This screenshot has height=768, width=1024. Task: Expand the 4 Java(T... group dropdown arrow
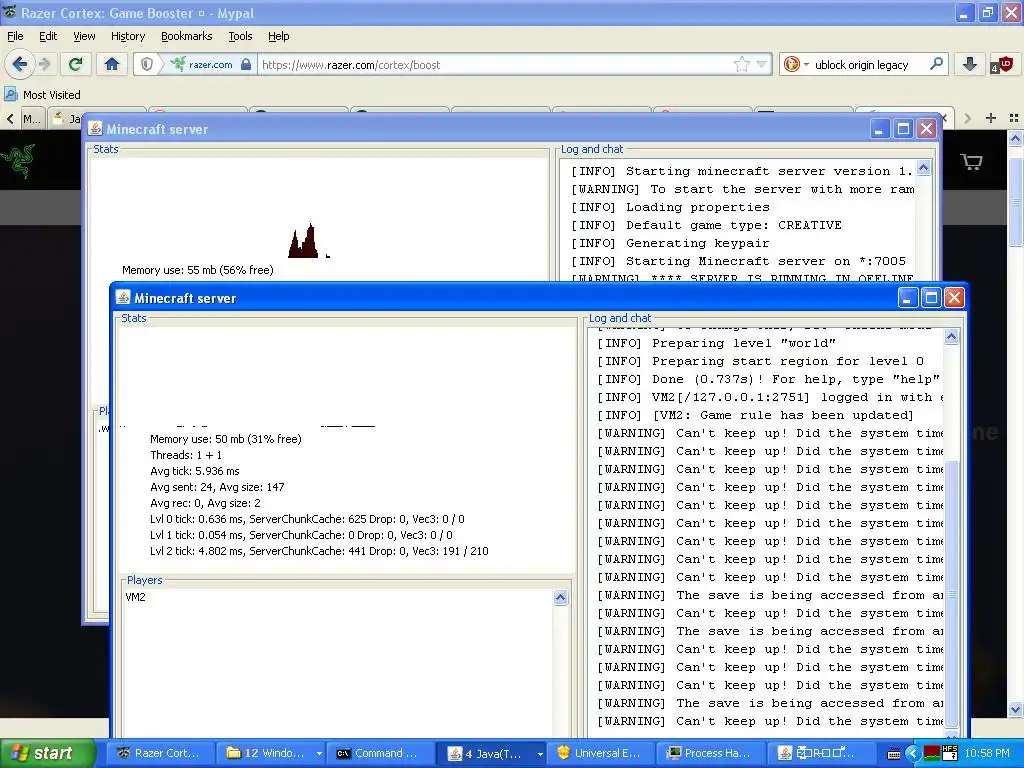[x=540, y=754]
